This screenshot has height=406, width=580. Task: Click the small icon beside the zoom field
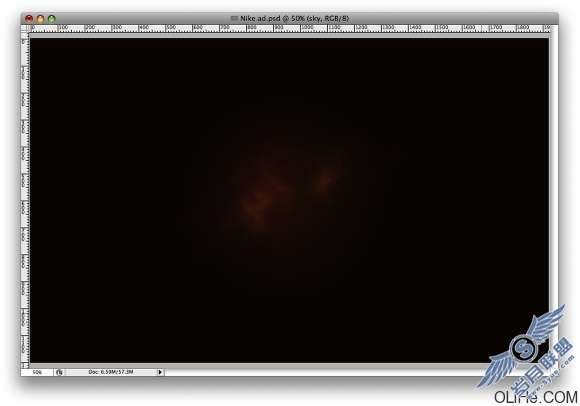click(59, 372)
